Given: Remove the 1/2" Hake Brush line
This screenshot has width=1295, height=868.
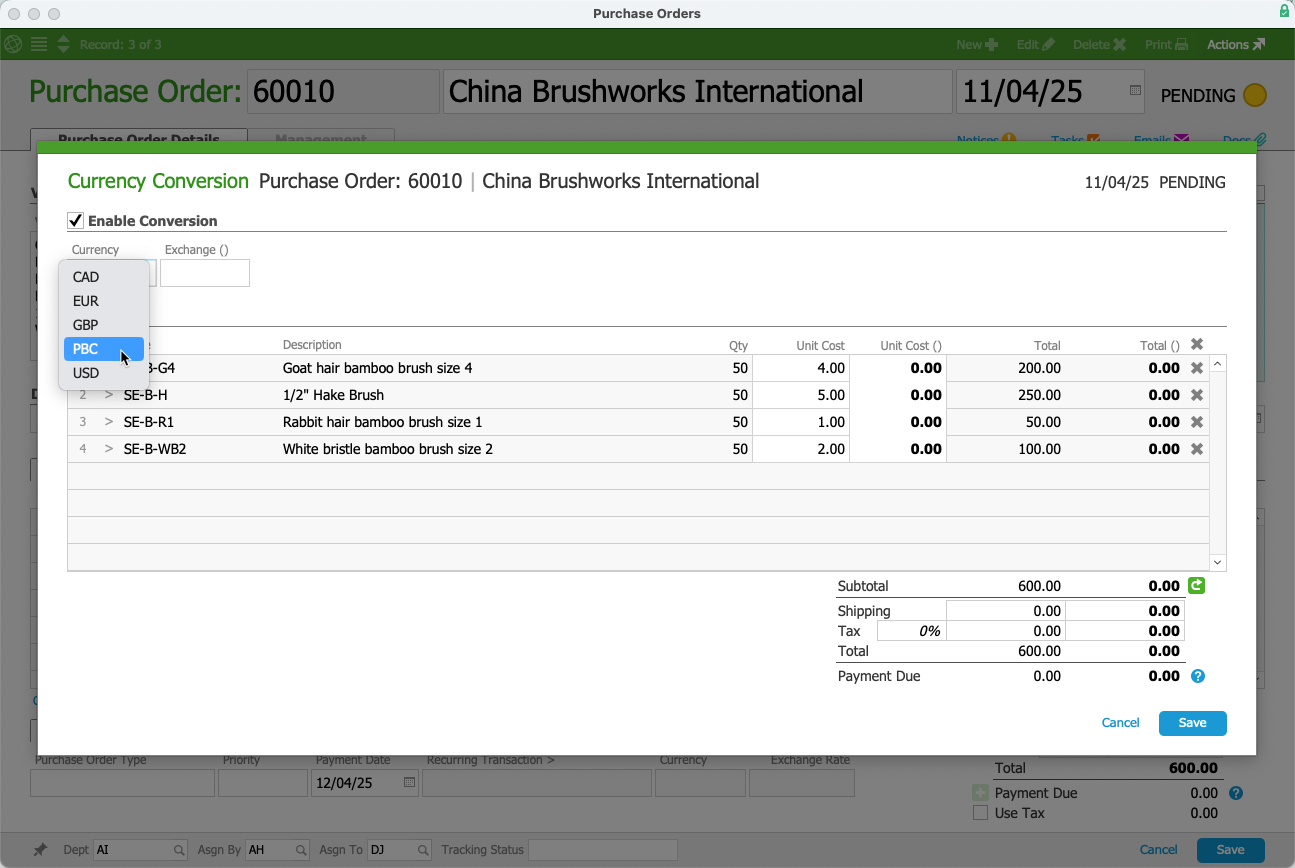Looking at the screenshot, I should (x=1197, y=395).
